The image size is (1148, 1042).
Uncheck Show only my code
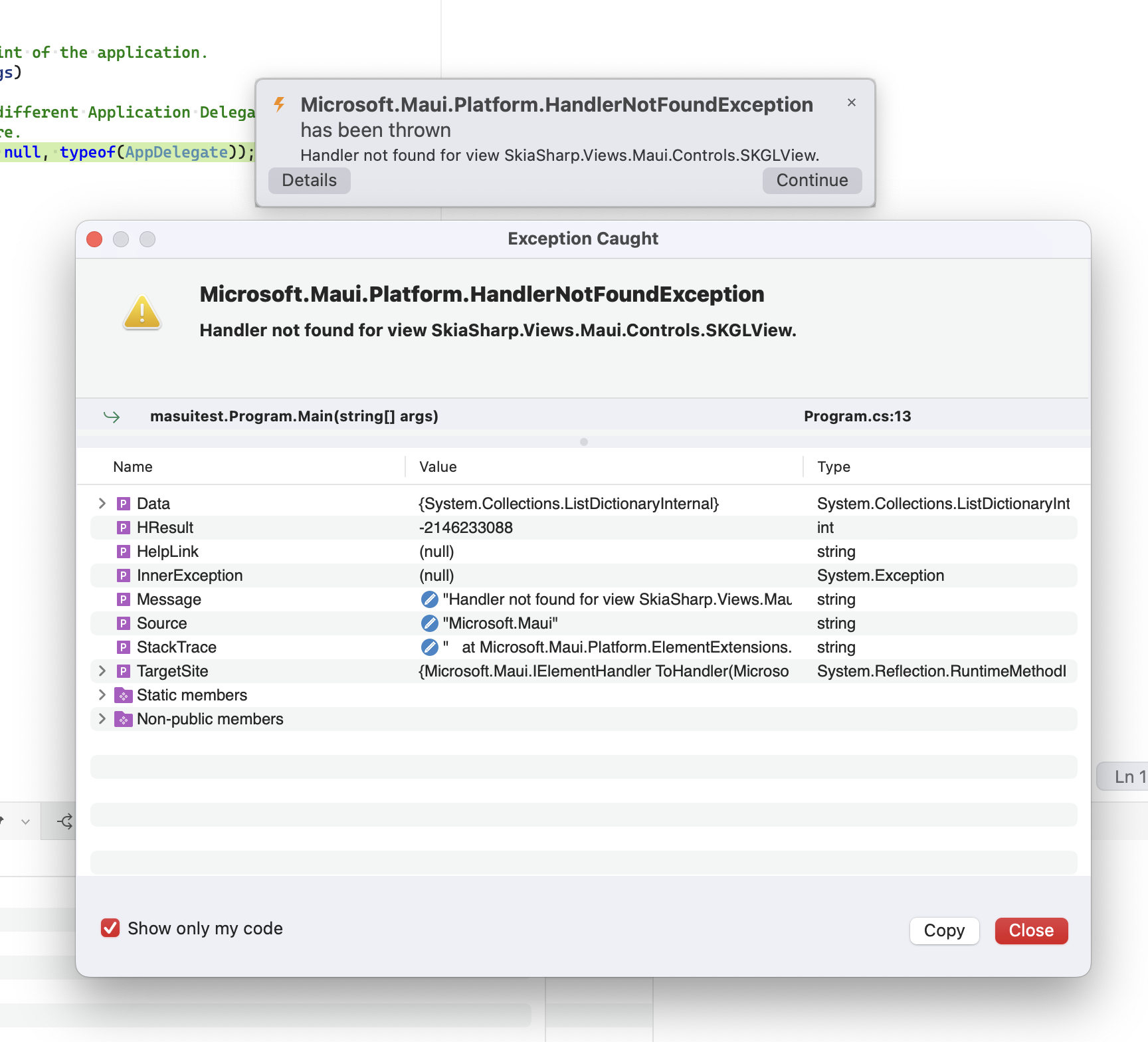(x=111, y=928)
